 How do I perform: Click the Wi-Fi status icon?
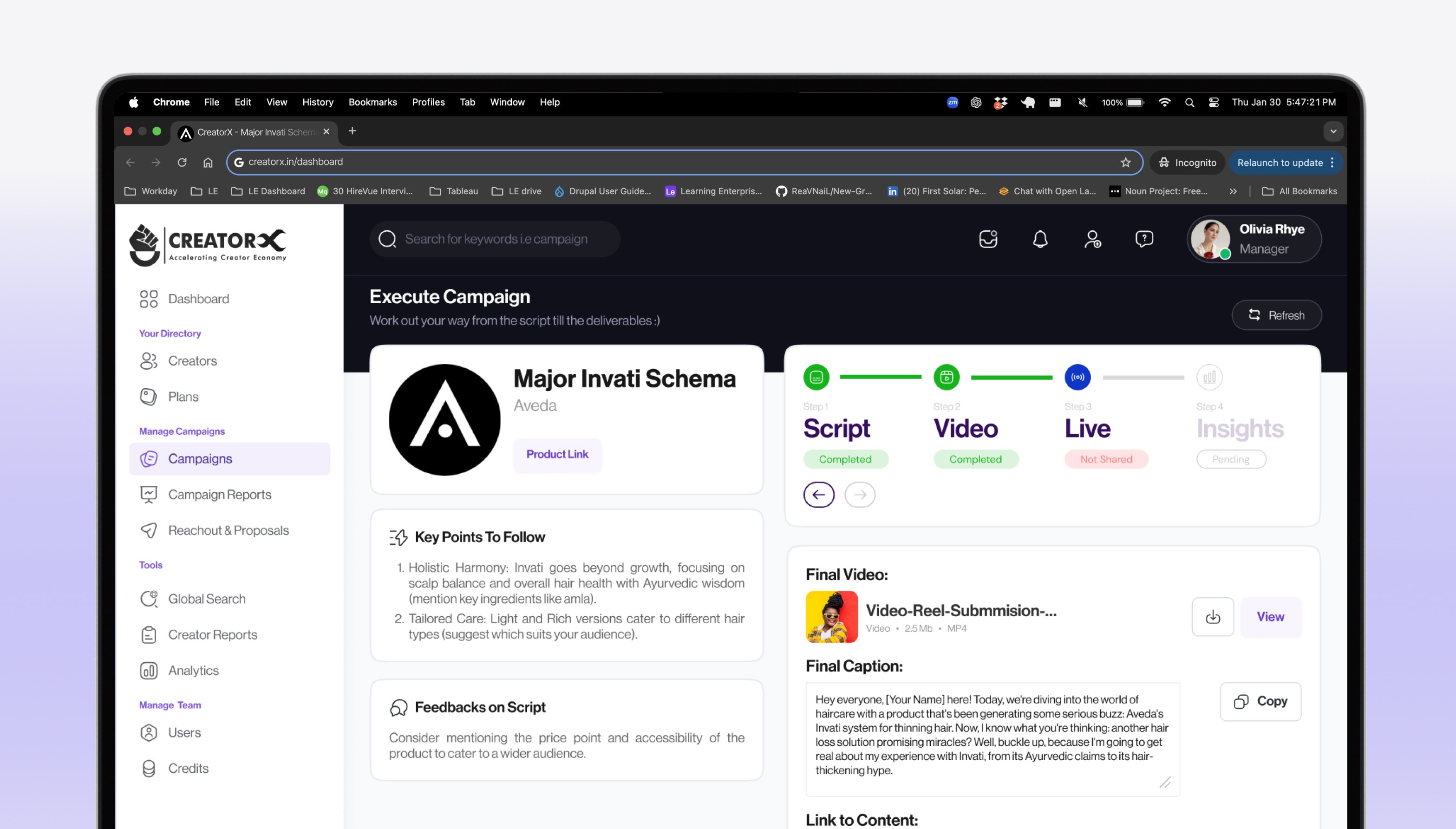click(x=1165, y=103)
